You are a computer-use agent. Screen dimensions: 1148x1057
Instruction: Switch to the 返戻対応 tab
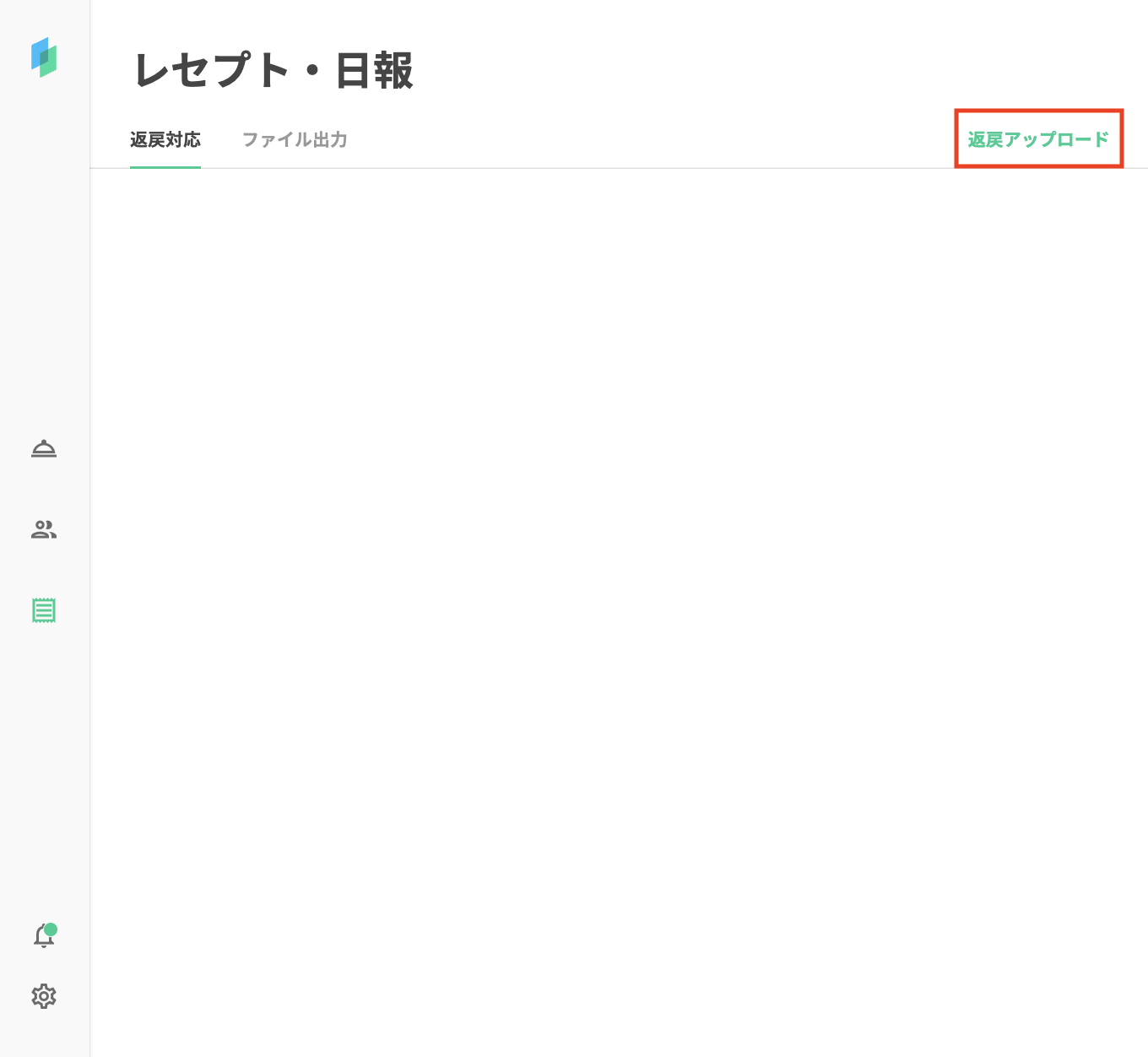[x=165, y=140]
